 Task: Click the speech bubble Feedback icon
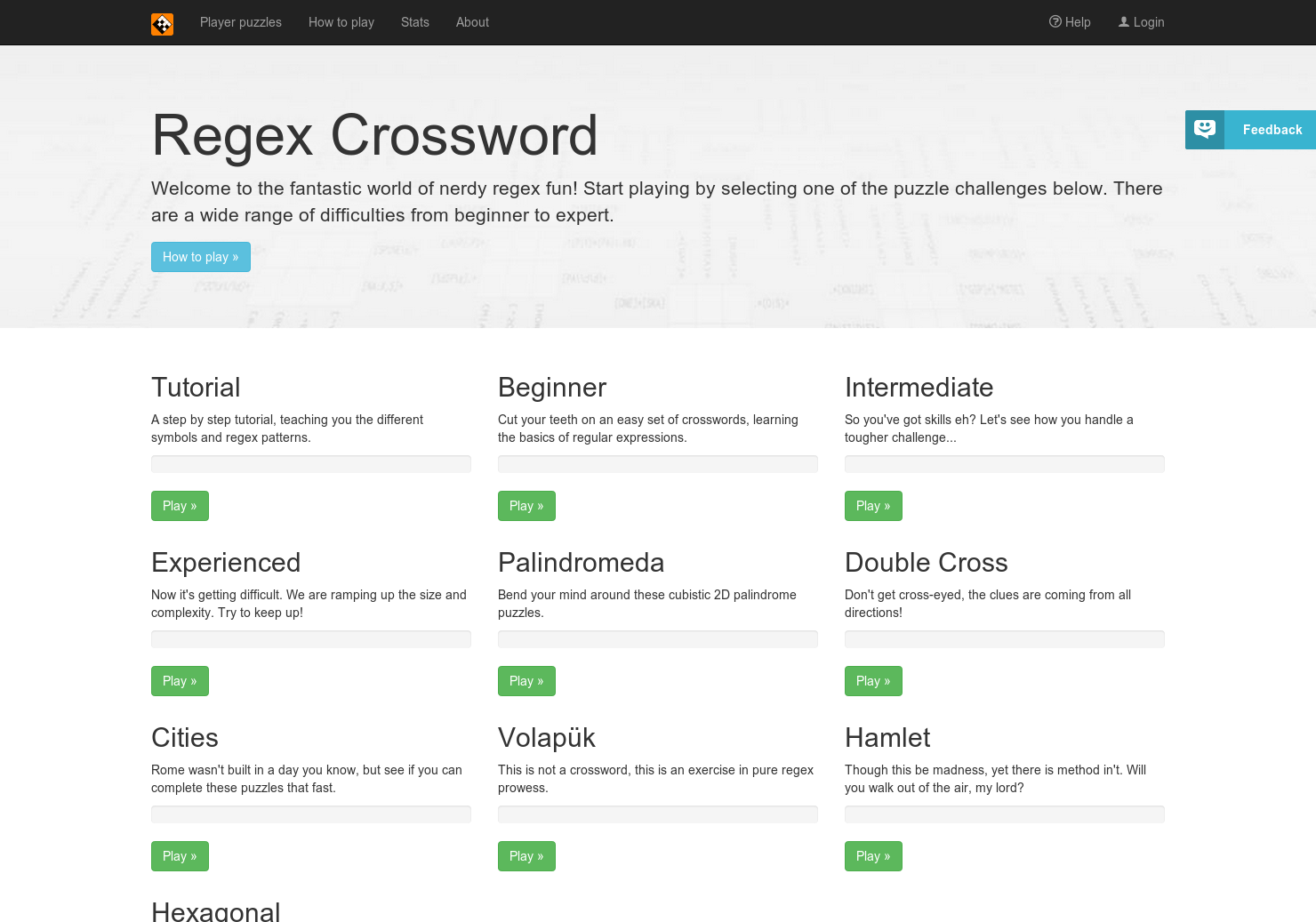[1204, 129]
